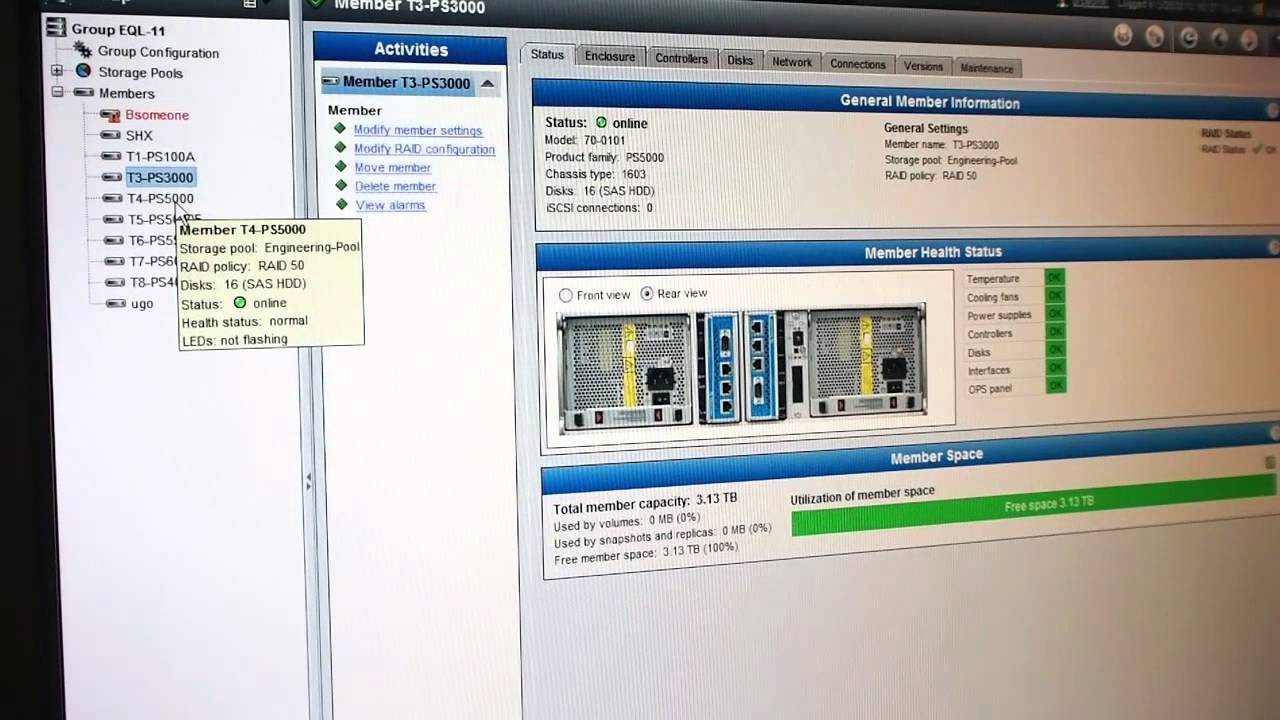Select the Members node label
Image resolution: width=1280 pixels, height=720 pixels.
click(127, 93)
